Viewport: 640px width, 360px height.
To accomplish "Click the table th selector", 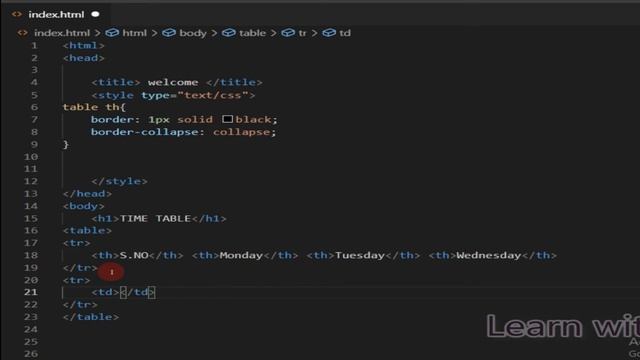I will 91,107.
